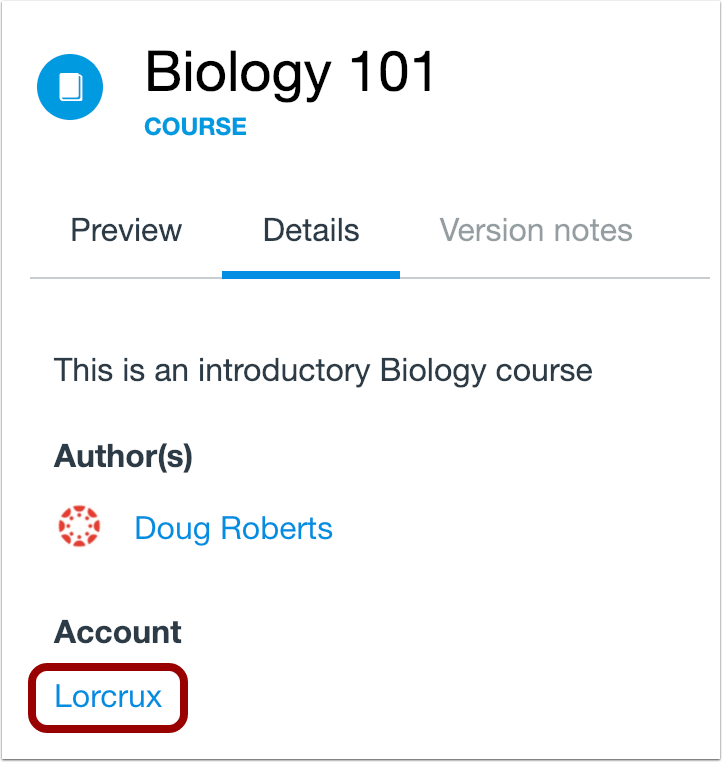The width and height of the screenshot is (722, 762).
Task: Select the Details tab
Action: click(310, 231)
